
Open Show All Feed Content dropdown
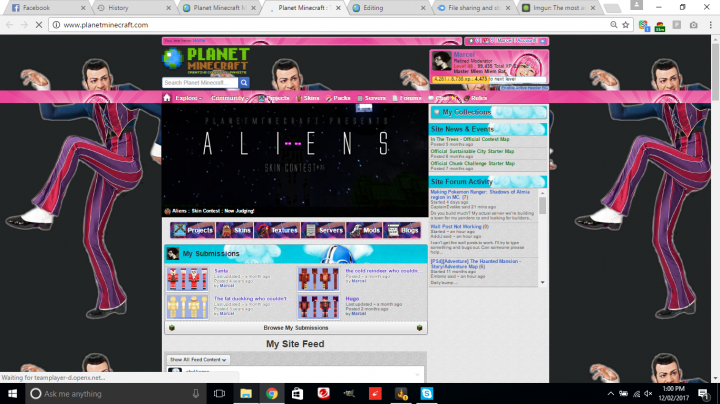click(x=198, y=359)
